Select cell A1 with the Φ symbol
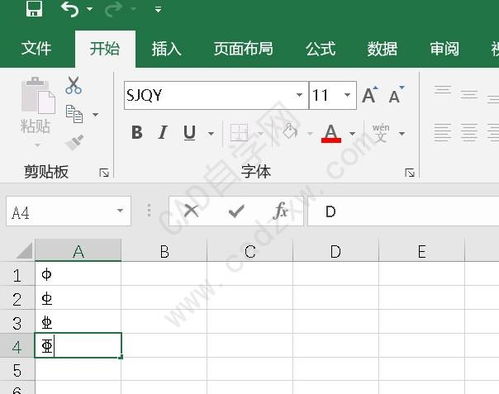The width and height of the screenshot is (499, 394). 78,274
